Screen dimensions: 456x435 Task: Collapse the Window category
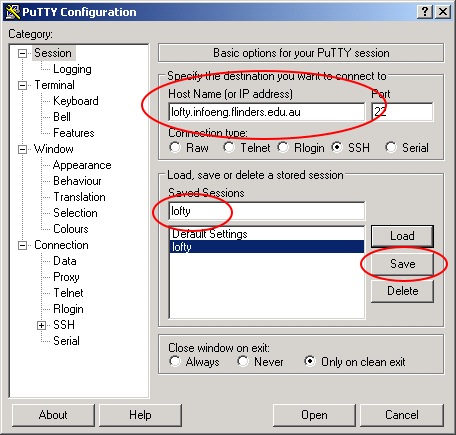(x=22, y=149)
